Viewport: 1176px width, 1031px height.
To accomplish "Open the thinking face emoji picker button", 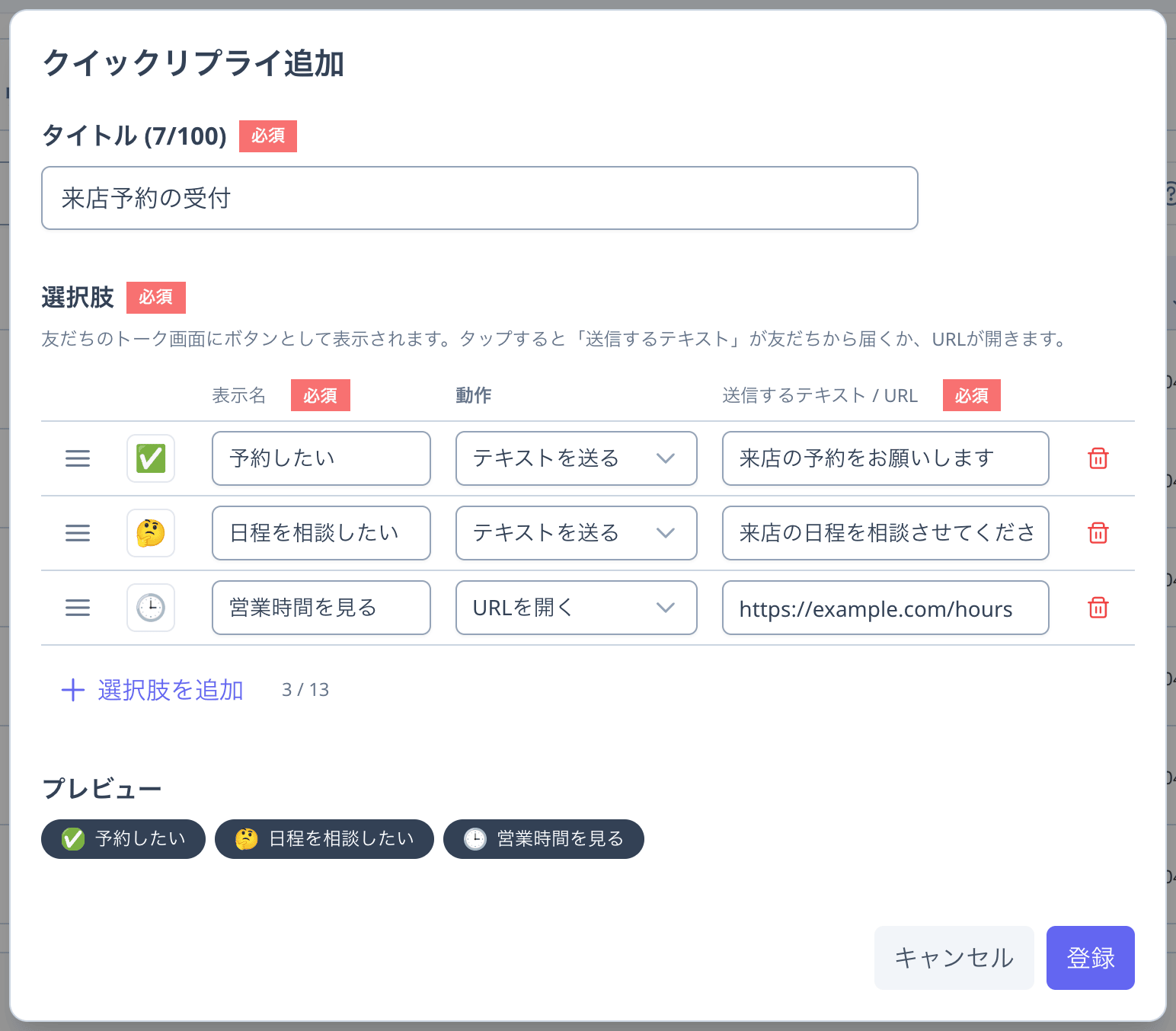I will pos(151,533).
